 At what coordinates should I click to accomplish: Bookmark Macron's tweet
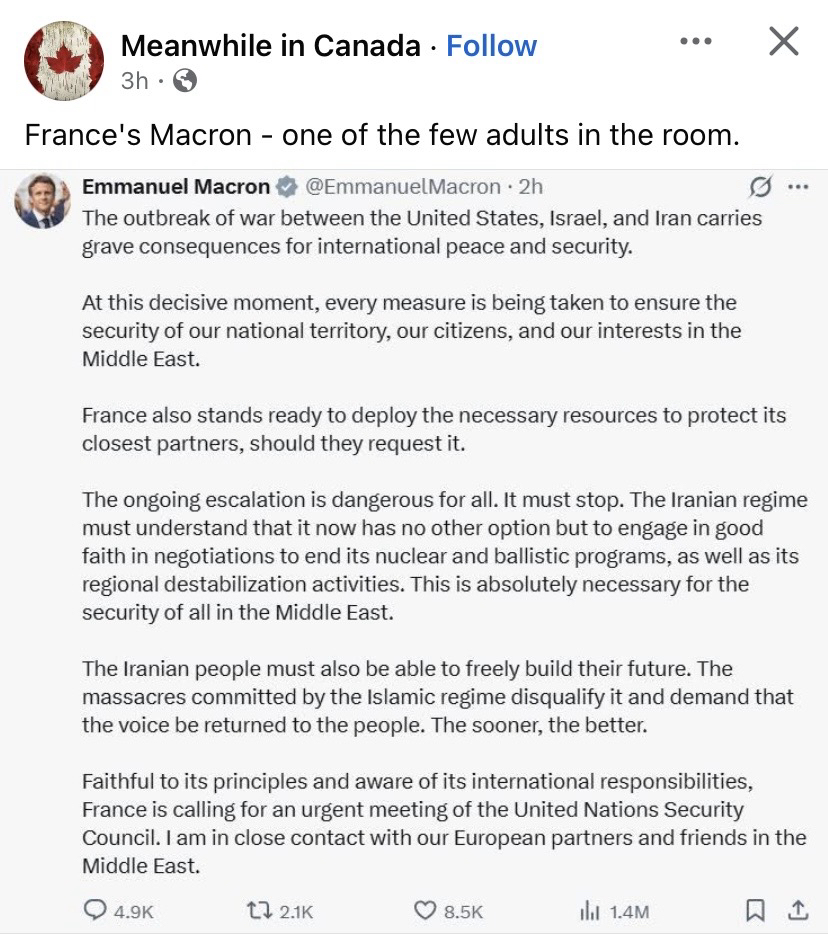coord(755,910)
